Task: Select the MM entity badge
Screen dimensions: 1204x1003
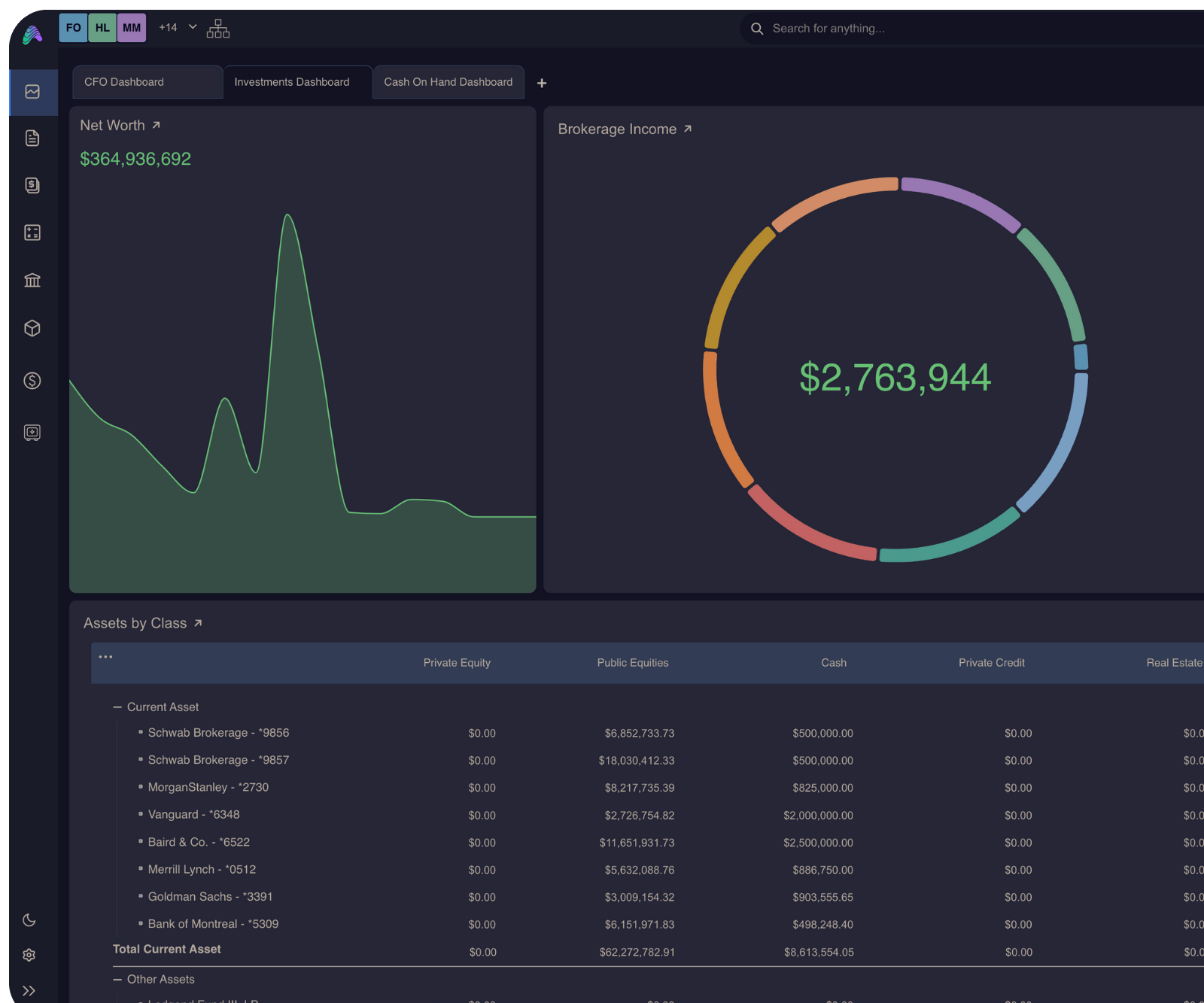Action: click(x=132, y=28)
